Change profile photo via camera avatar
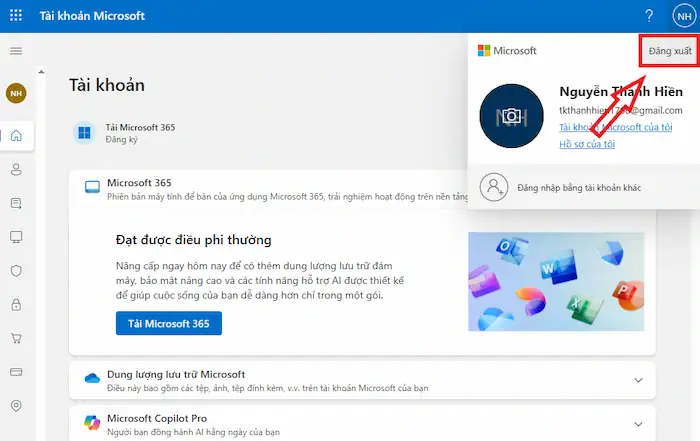 coord(512,116)
